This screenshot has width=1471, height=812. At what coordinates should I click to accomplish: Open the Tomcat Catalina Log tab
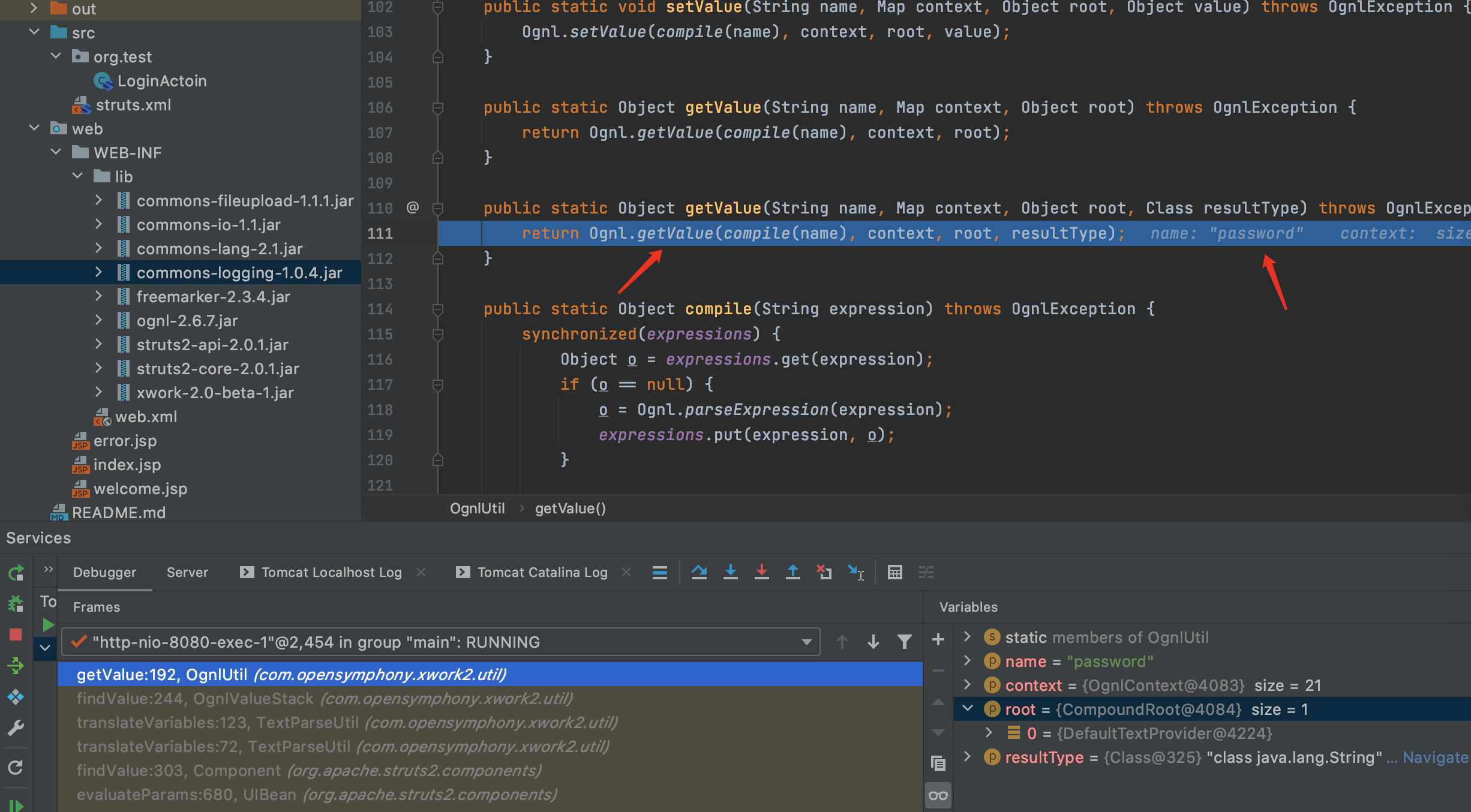(542, 572)
